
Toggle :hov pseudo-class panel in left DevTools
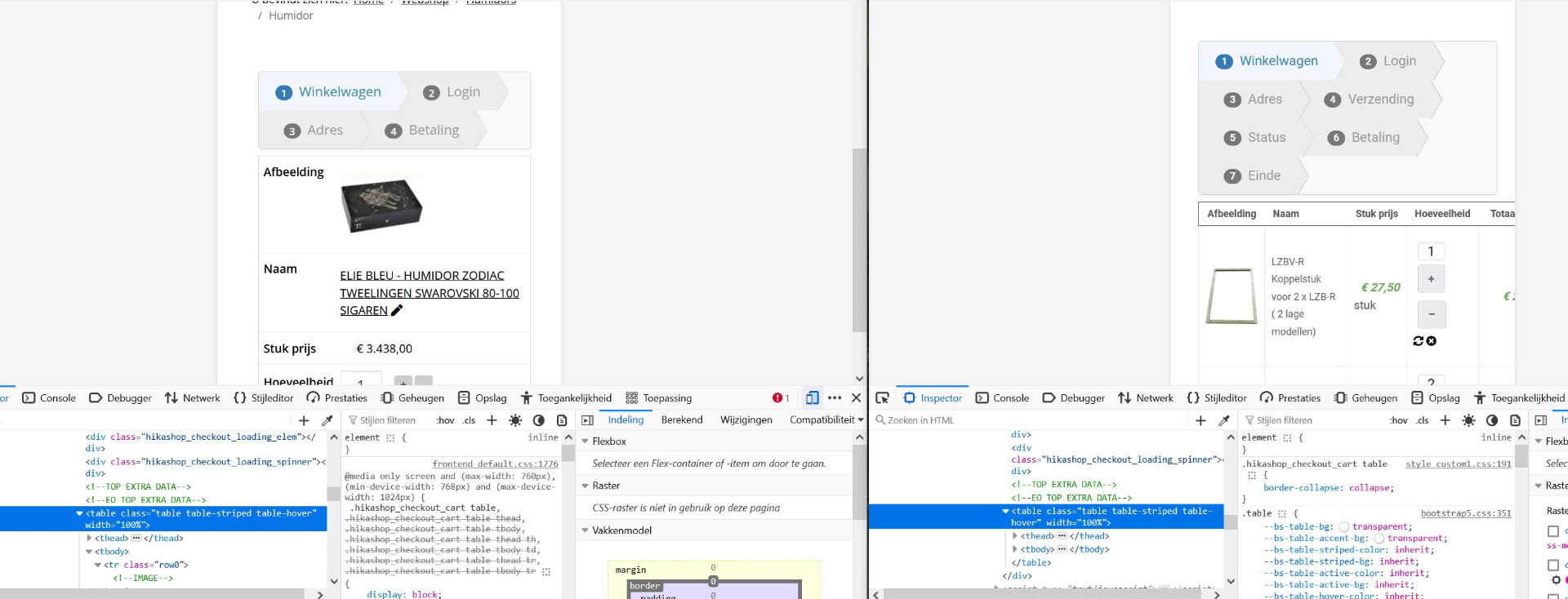[445, 420]
